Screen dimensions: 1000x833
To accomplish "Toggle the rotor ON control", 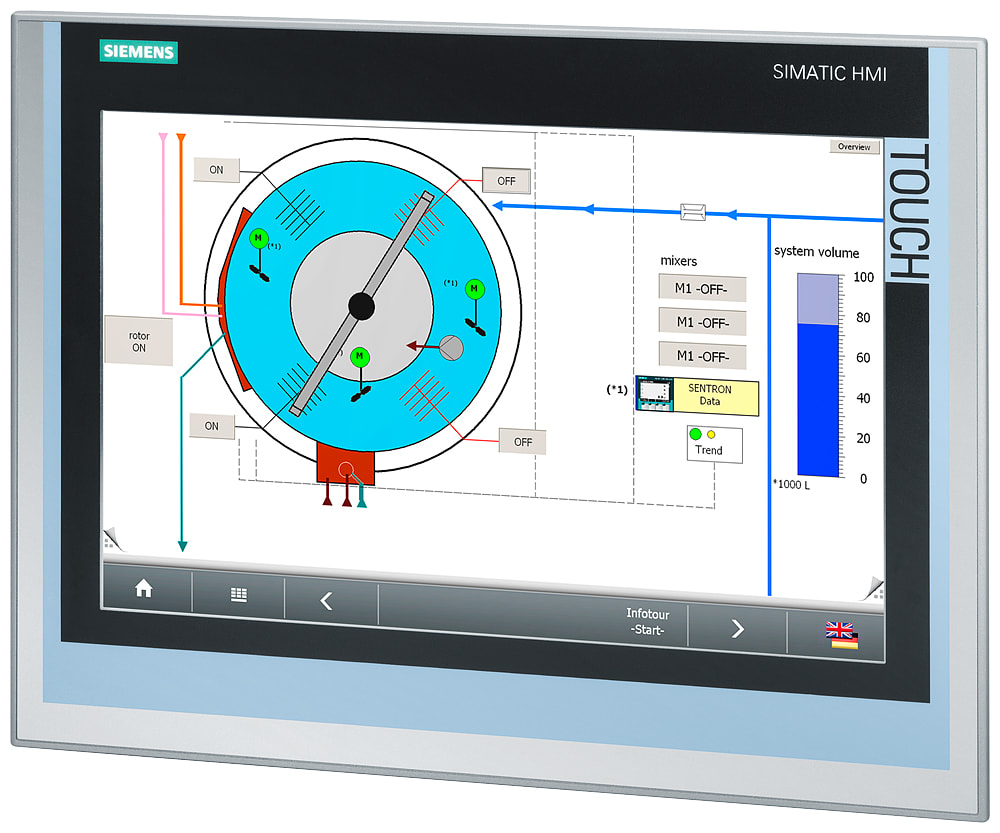I will click(138, 340).
